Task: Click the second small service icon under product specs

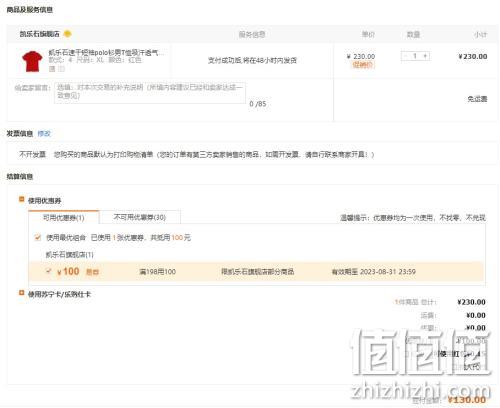Action: click(x=62, y=69)
